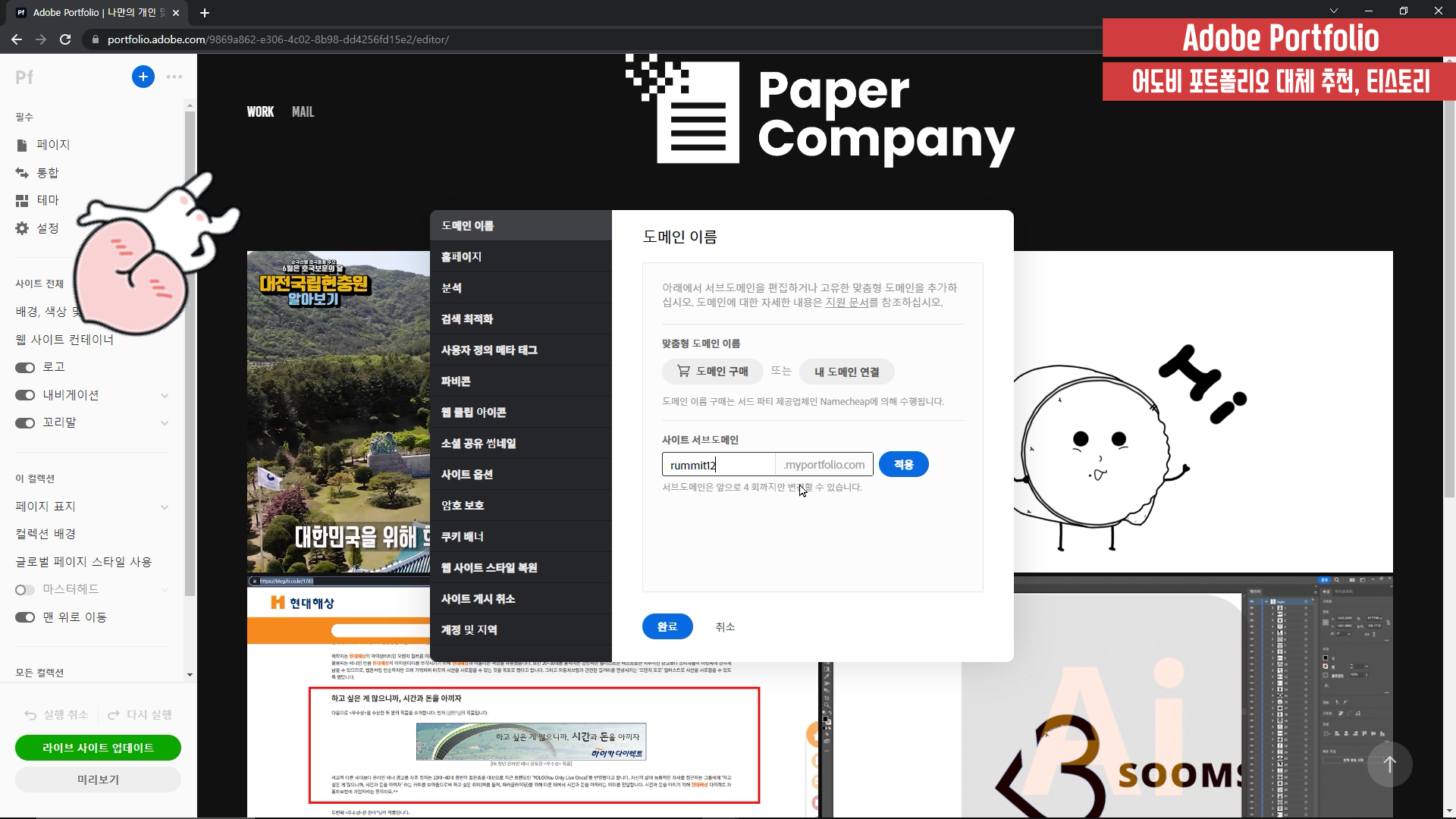Toggle the Logo (로고) switch
Screen dimensions: 1456x819
(x=25, y=368)
